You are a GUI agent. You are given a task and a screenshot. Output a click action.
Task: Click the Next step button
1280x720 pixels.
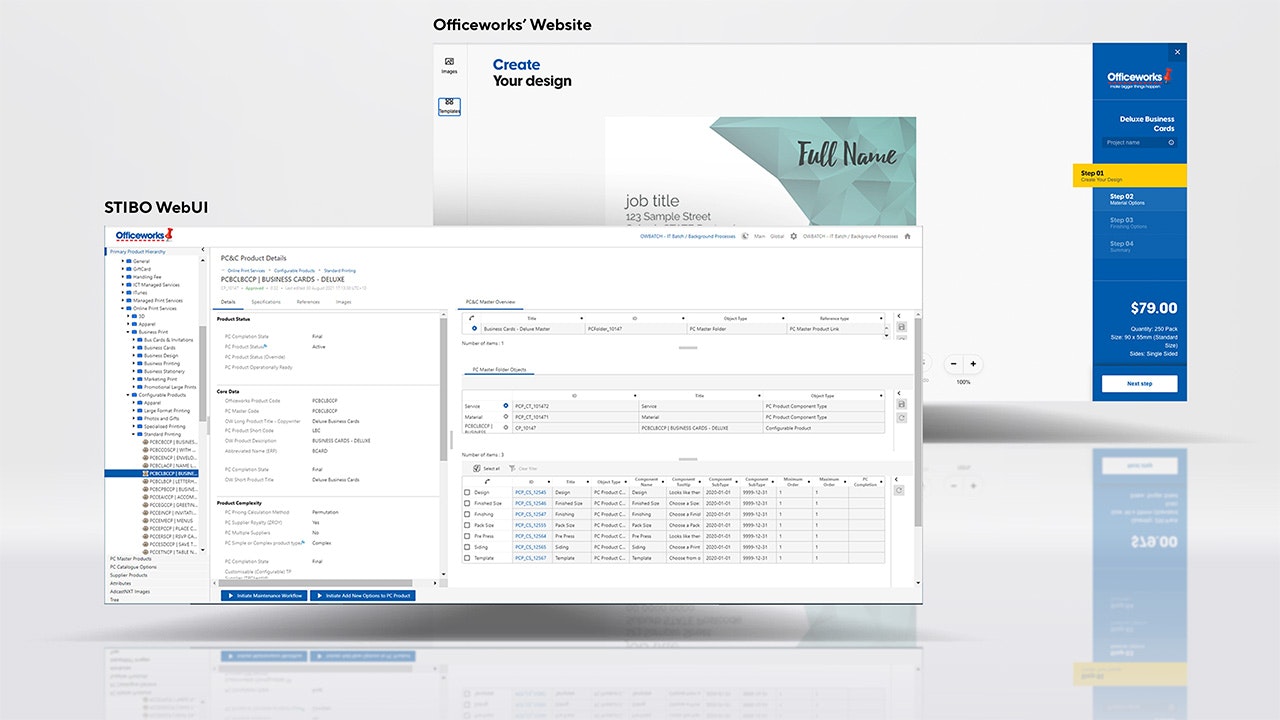[1139, 383]
